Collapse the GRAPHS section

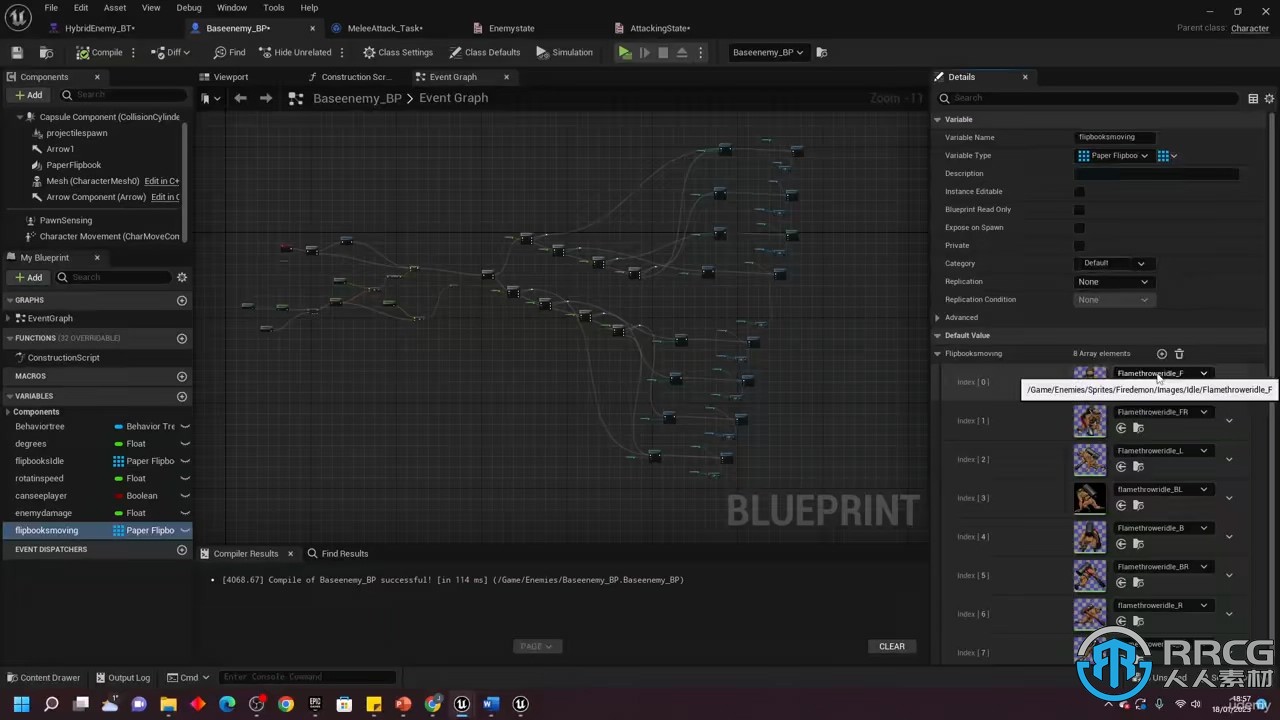(9, 300)
